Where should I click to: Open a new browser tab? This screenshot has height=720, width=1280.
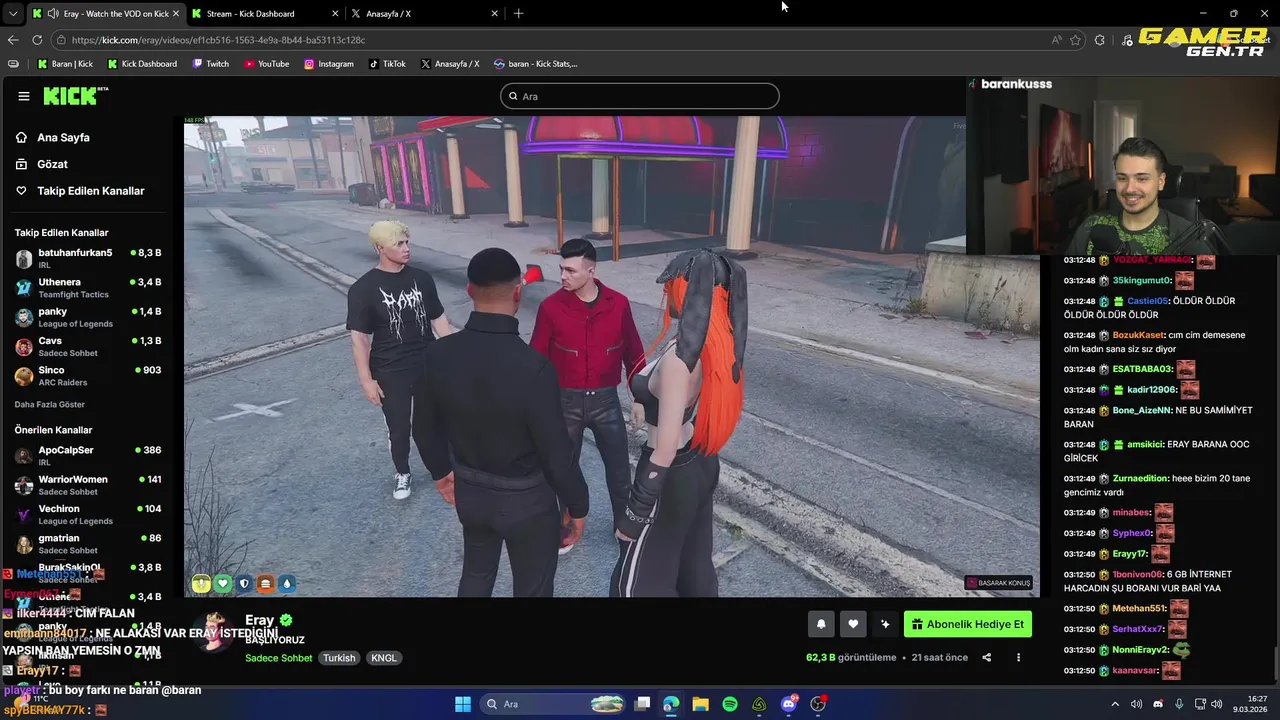coord(518,14)
